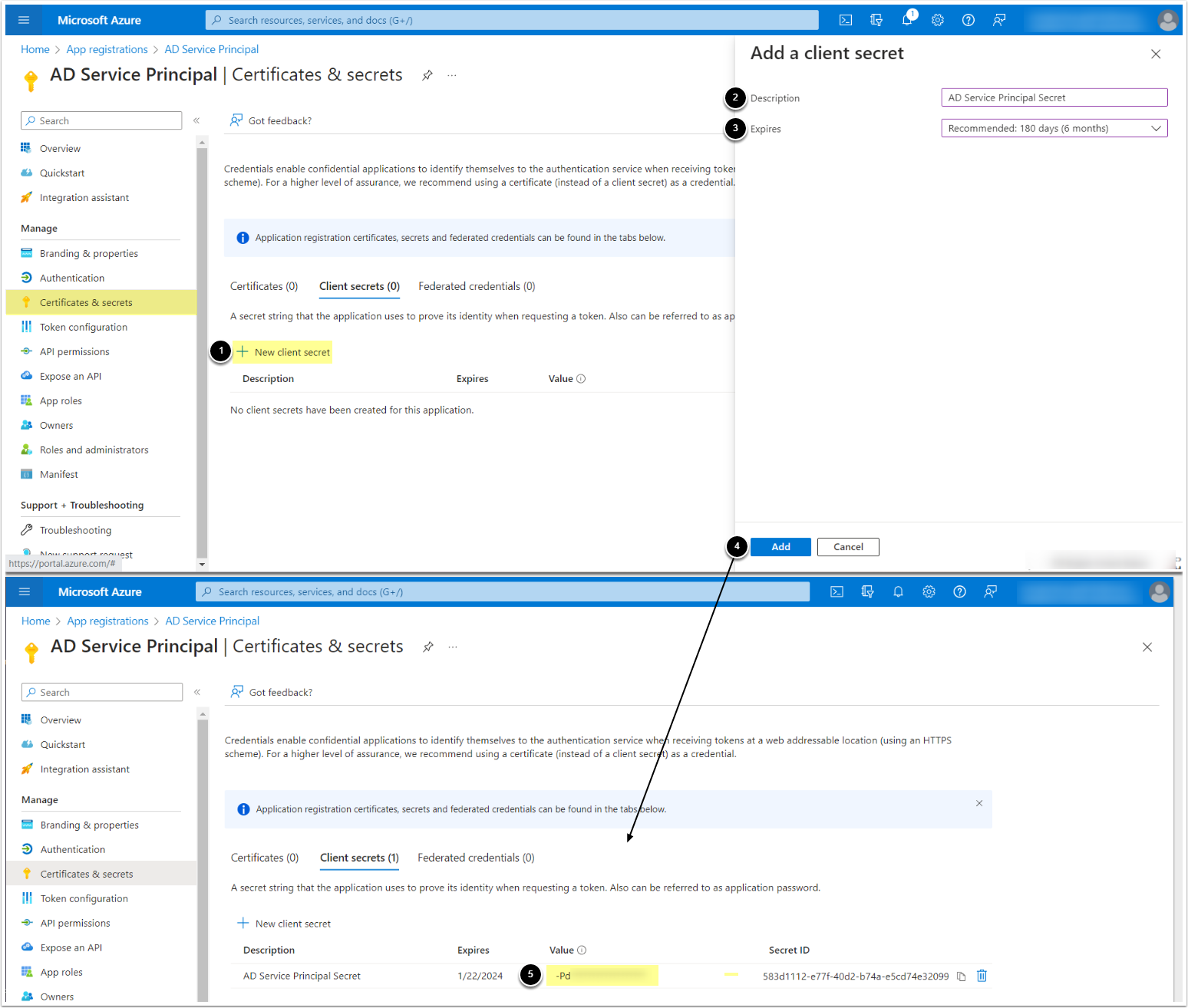Viewport: 1188px width, 1008px height.
Task: Click Feedback icon in lower portal header
Action: click(991, 591)
